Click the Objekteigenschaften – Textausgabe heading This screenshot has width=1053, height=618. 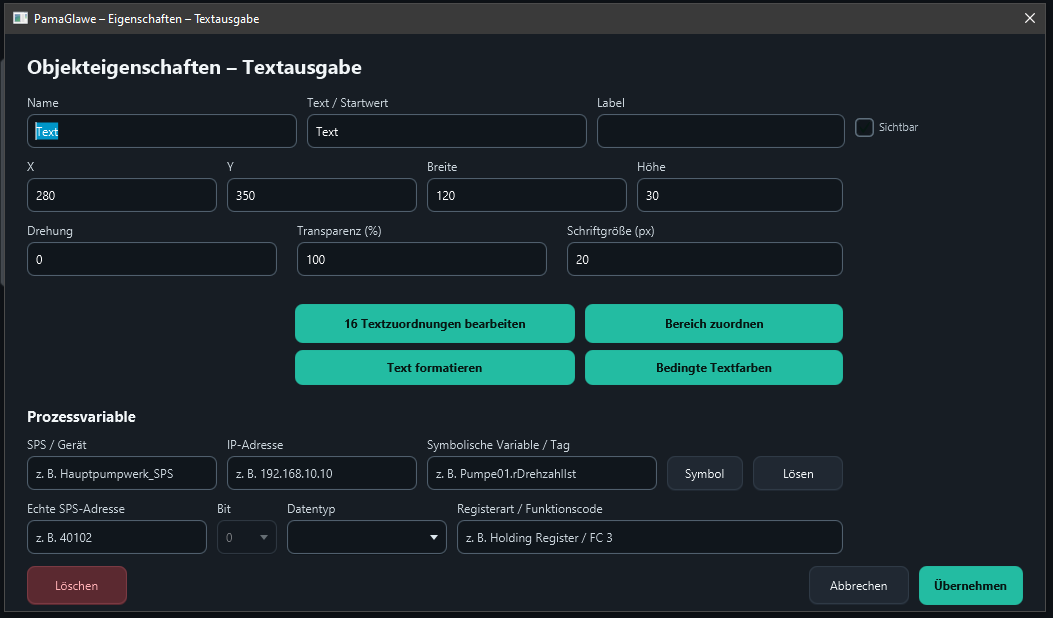(x=194, y=67)
